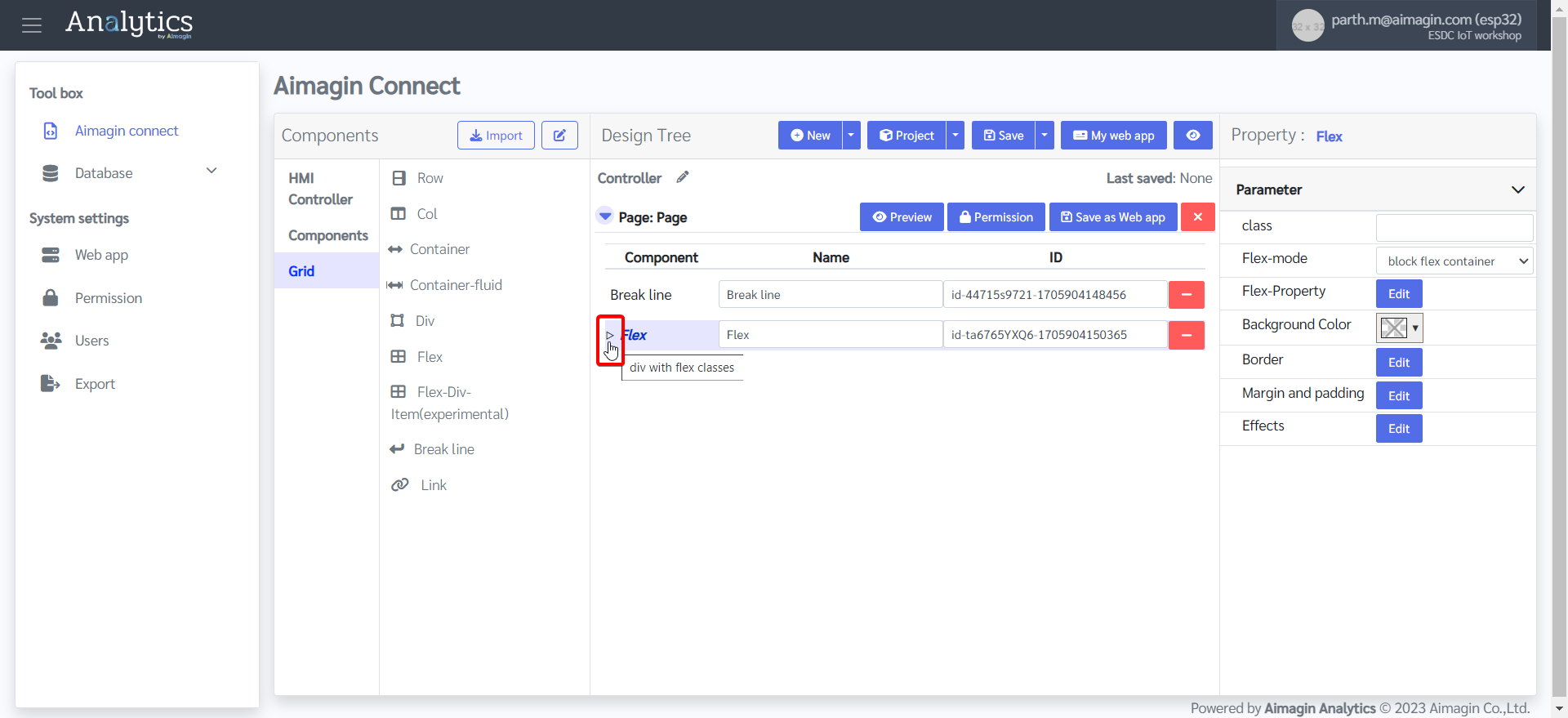Image resolution: width=1568 pixels, height=718 pixels.
Task: Collapse the Parameter section chevron
Action: (x=1518, y=190)
